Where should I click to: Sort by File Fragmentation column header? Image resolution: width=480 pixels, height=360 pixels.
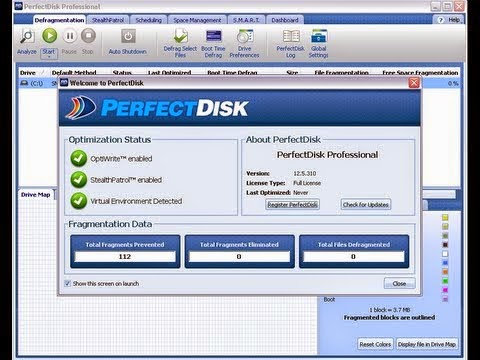tap(341, 73)
